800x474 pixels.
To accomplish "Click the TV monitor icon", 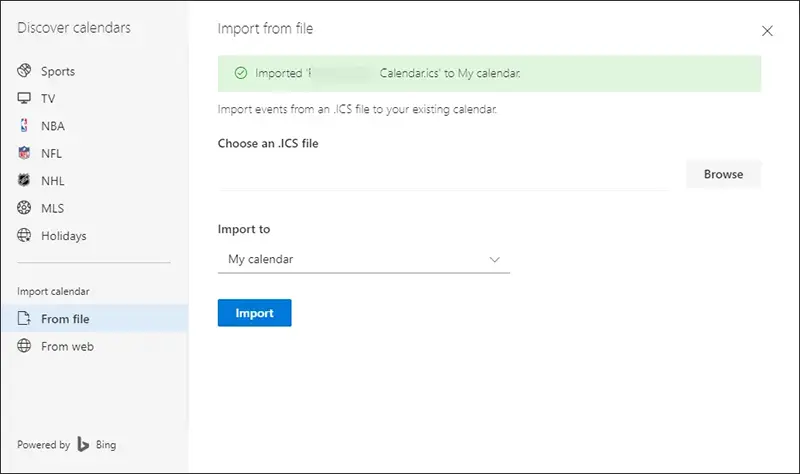I will click(25, 99).
